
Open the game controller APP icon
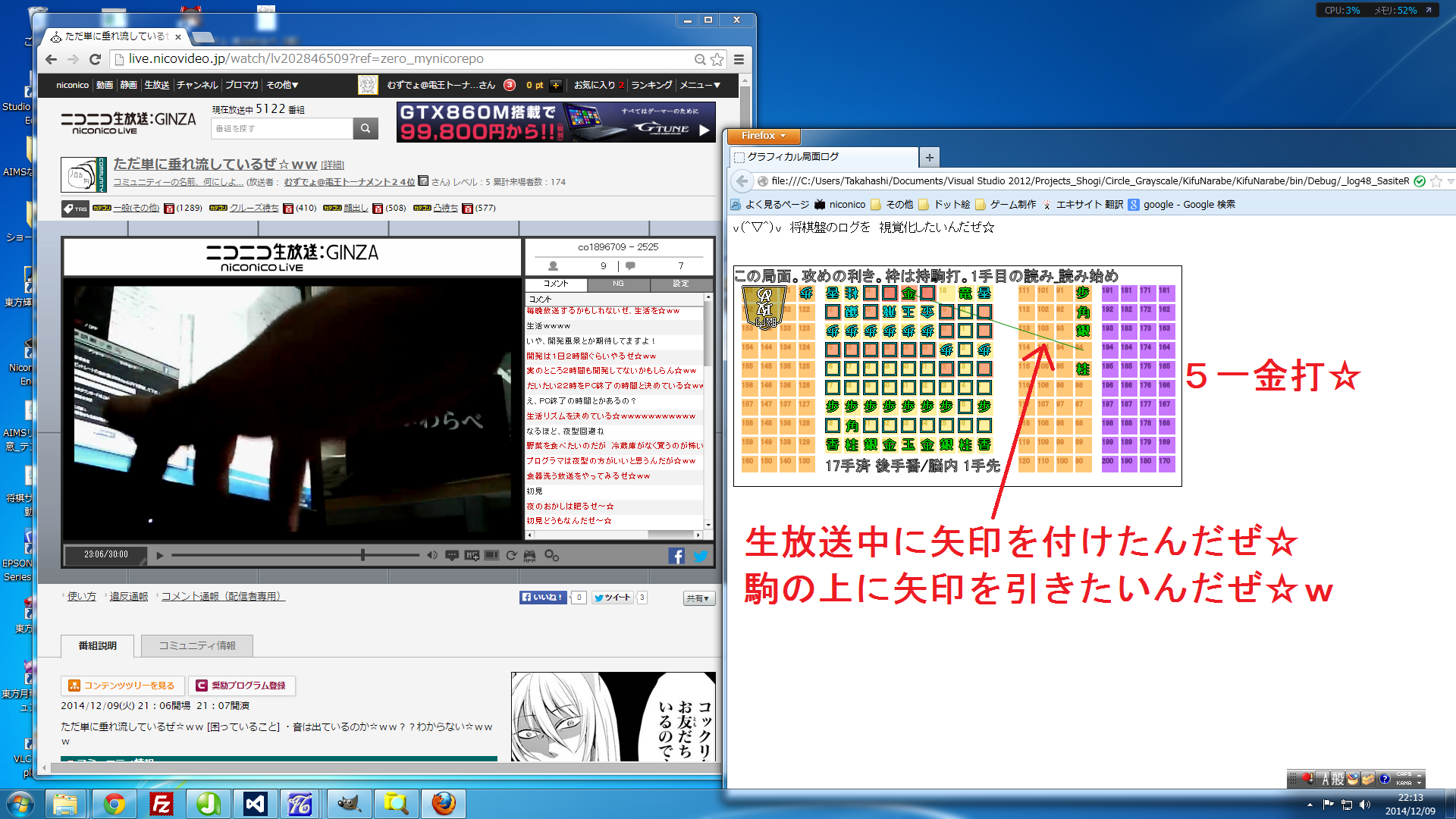[x=530, y=556]
